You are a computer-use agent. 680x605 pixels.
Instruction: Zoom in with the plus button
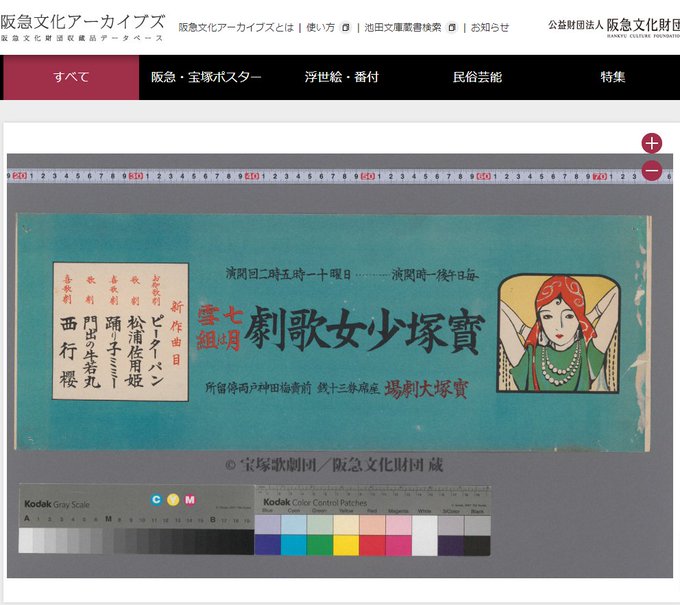(652, 144)
